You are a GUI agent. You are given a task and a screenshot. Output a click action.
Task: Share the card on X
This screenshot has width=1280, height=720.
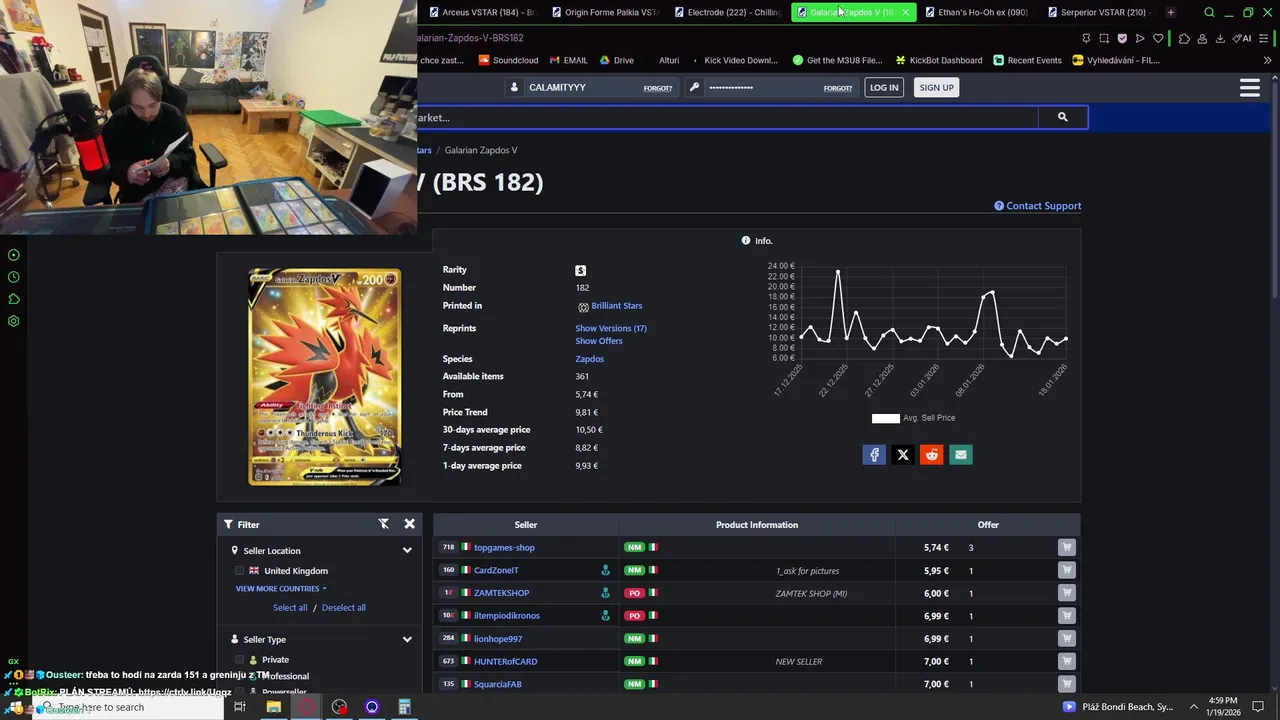click(903, 455)
